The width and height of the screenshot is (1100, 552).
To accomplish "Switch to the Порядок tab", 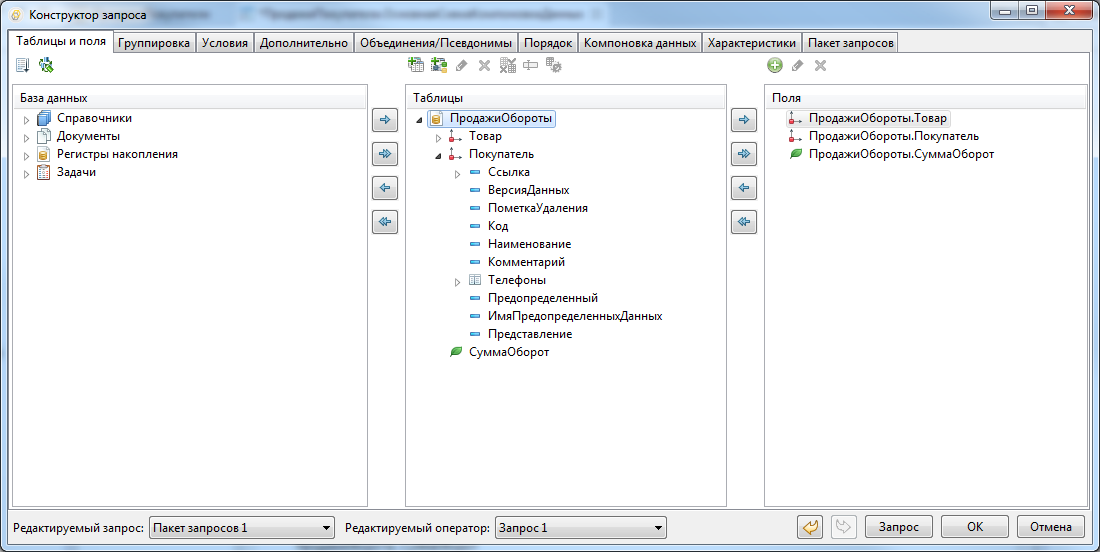I will pyautogui.click(x=548, y=43).
